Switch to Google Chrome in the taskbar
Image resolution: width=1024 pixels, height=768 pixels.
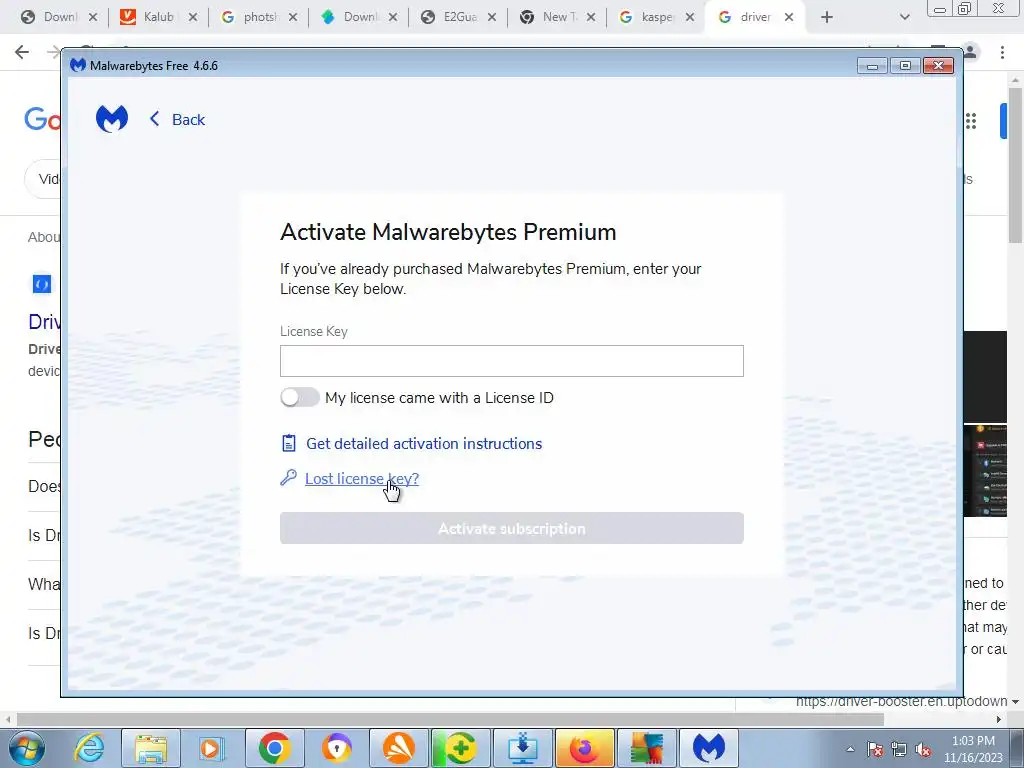pos(274,748)
